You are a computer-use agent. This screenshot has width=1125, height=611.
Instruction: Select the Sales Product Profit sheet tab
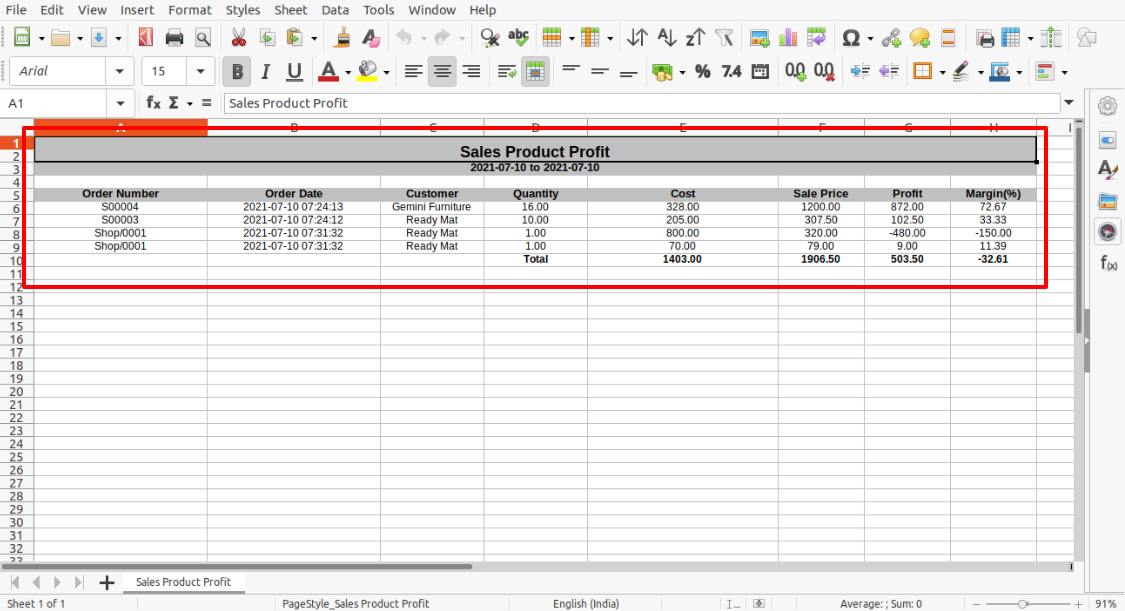tap(183, 582)
